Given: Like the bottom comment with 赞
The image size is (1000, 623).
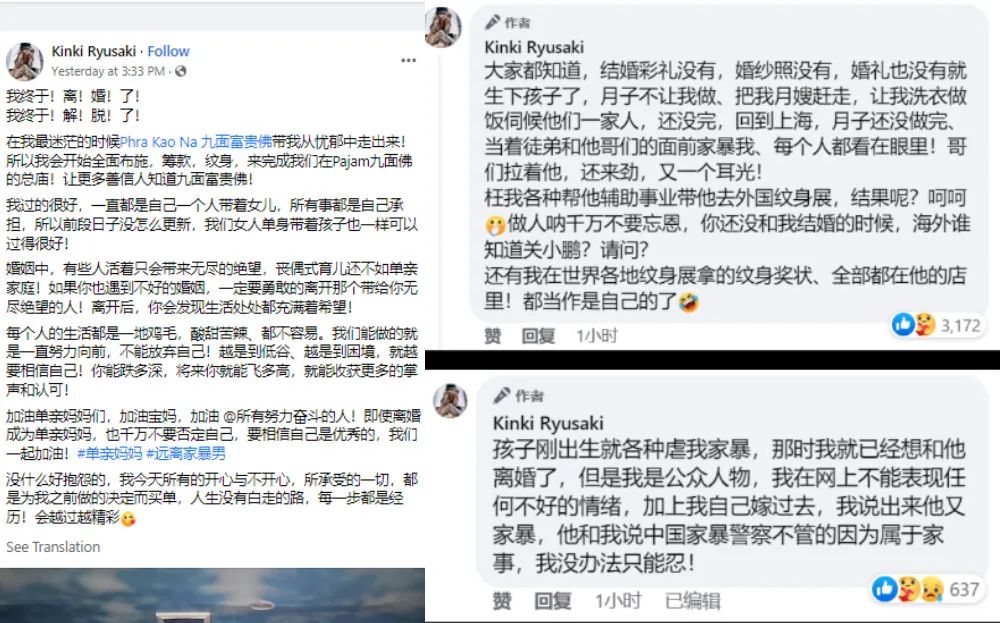Looking at the screenshot, I should pyautogui.click(x=501, y=601).
